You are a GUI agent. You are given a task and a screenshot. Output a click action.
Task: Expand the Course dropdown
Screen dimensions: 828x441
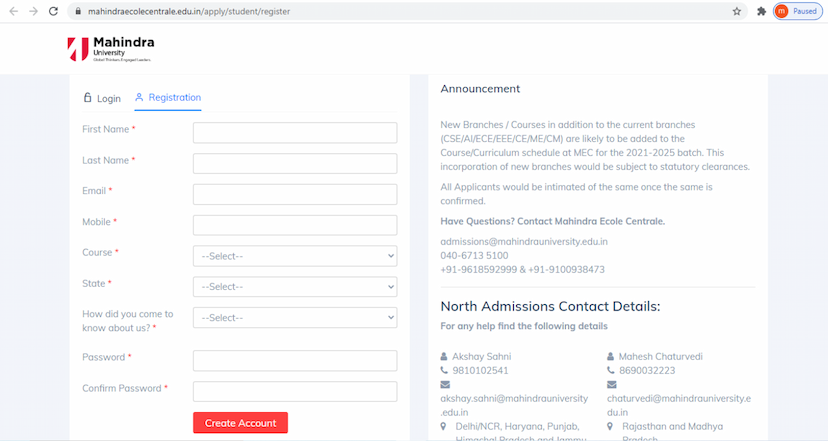295,256
